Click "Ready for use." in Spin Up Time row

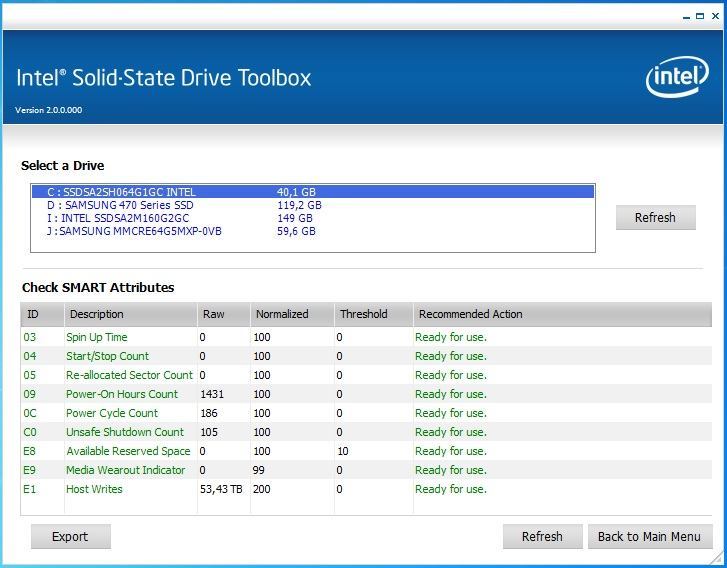pos(451,337)
